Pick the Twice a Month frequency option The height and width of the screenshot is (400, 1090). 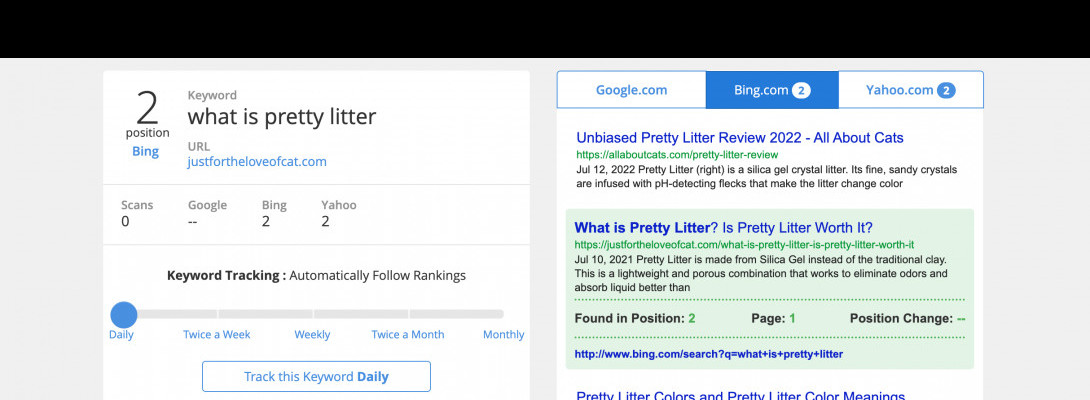pos(408,335)
